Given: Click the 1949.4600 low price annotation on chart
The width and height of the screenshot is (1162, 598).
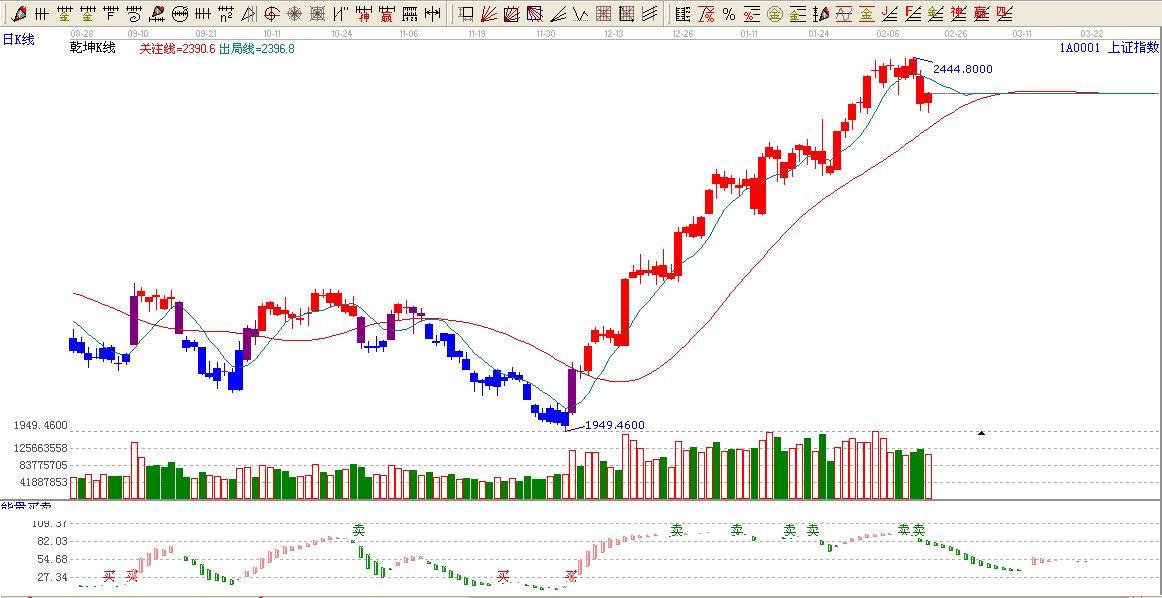Looking at the screenshot, I should (x=614, y=425).
